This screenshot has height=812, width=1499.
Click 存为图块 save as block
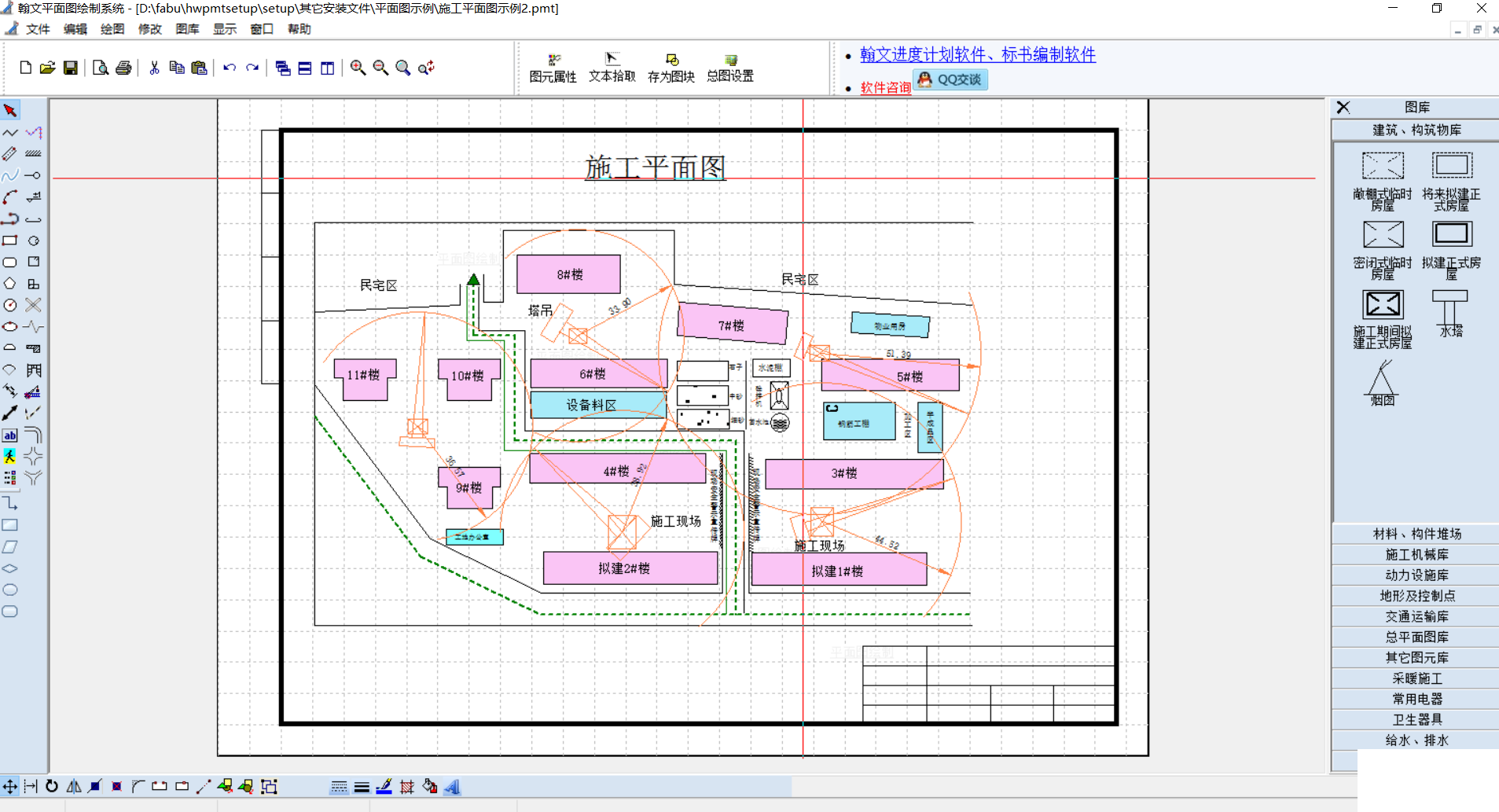click(671, 68)
